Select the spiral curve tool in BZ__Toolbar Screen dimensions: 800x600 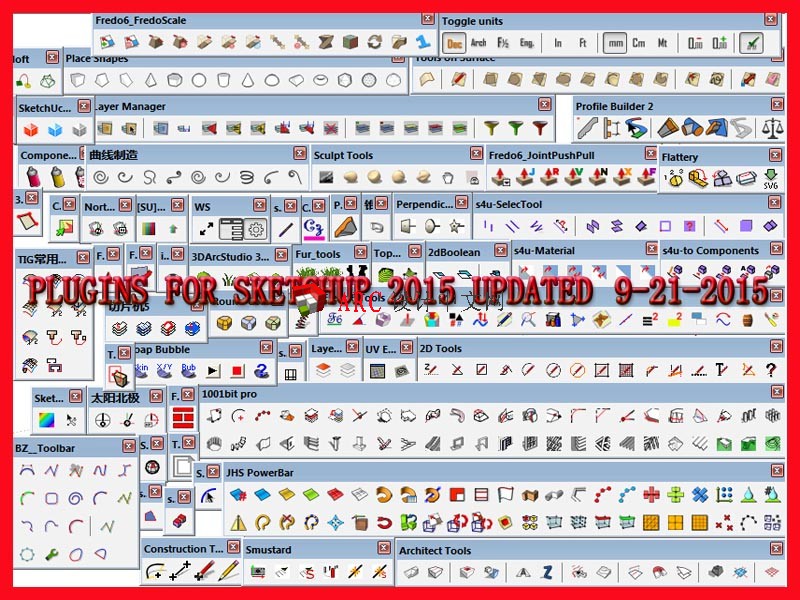pyautogui.click(x=76, y=498)
